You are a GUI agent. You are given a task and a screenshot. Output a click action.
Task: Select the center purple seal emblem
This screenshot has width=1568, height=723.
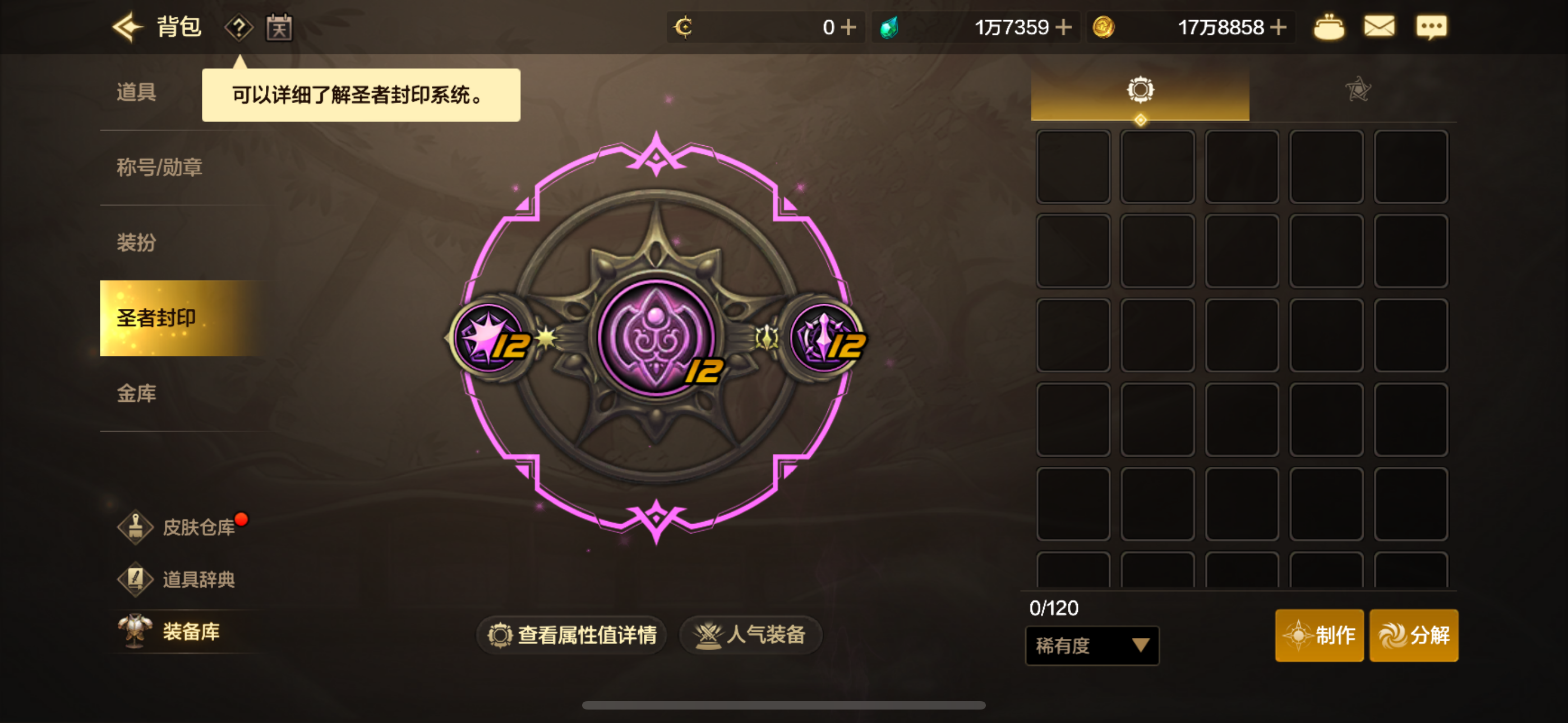tap(656, 336)
